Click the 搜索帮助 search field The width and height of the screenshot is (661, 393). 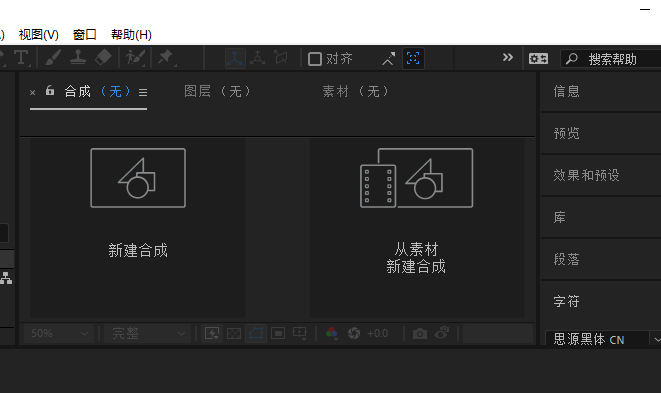[x=611, y=59]
